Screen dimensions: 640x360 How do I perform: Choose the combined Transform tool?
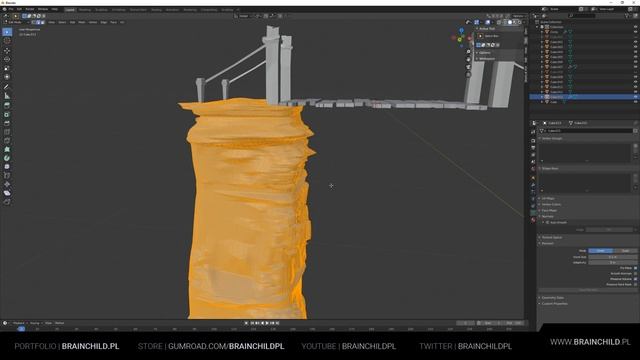[x=7, y=77]
